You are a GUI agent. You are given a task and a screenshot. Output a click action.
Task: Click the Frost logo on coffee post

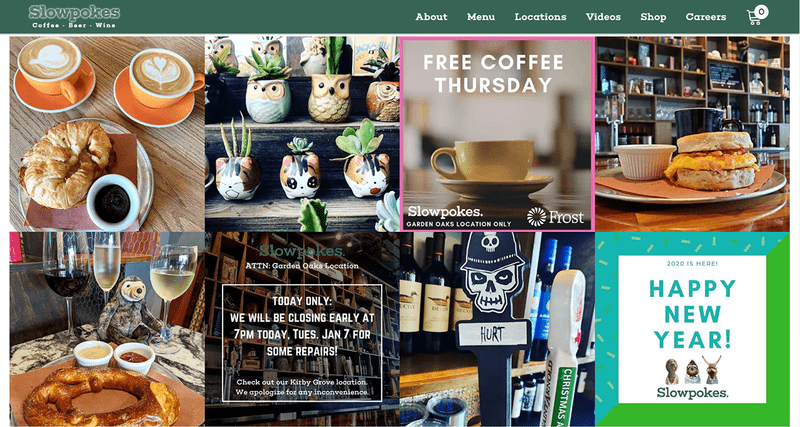(555, 217)
